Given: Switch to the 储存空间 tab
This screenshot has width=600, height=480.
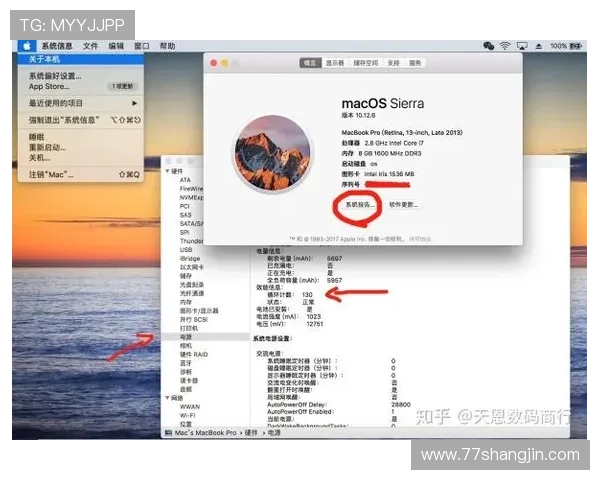Looking at the screenshot, I should coord(365,63).
